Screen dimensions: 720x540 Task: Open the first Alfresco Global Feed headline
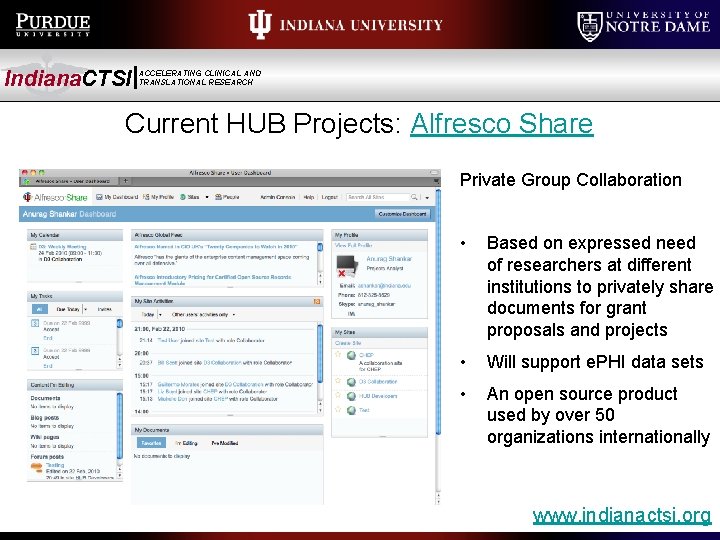[x=216, y=247]
